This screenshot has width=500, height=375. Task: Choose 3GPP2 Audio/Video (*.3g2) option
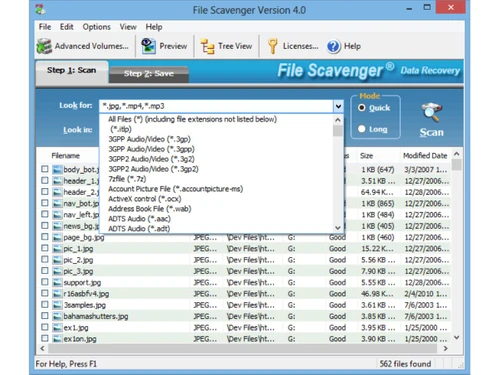pyautogui.click(x=151, y=159)
